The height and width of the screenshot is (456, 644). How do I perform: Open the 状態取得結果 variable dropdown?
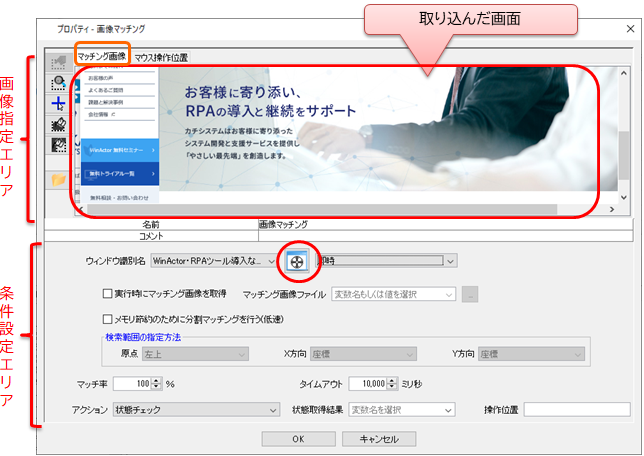(x=402, y=410)
